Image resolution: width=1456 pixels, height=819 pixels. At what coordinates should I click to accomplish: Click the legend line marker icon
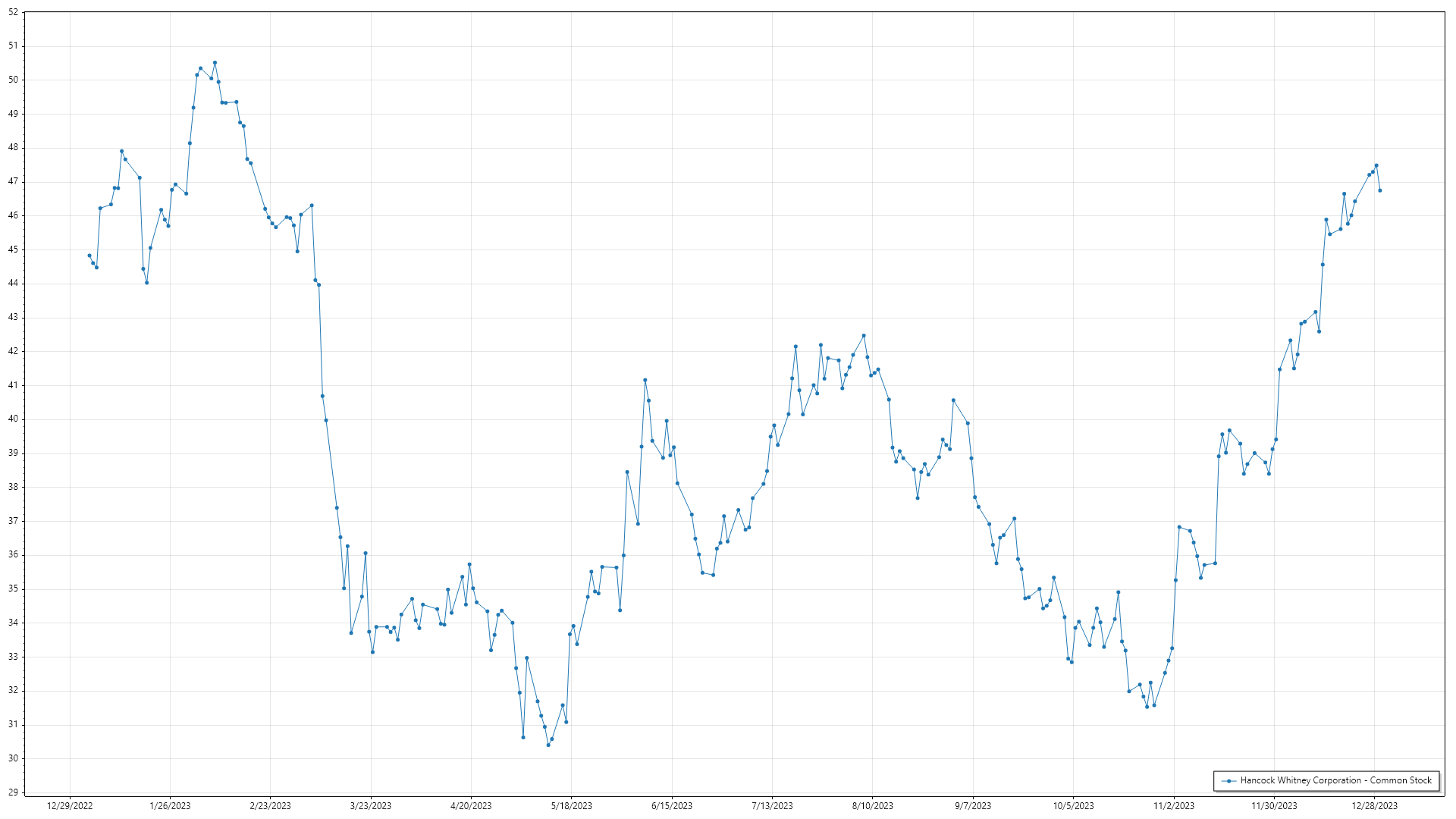click(x=1228, y=781)
